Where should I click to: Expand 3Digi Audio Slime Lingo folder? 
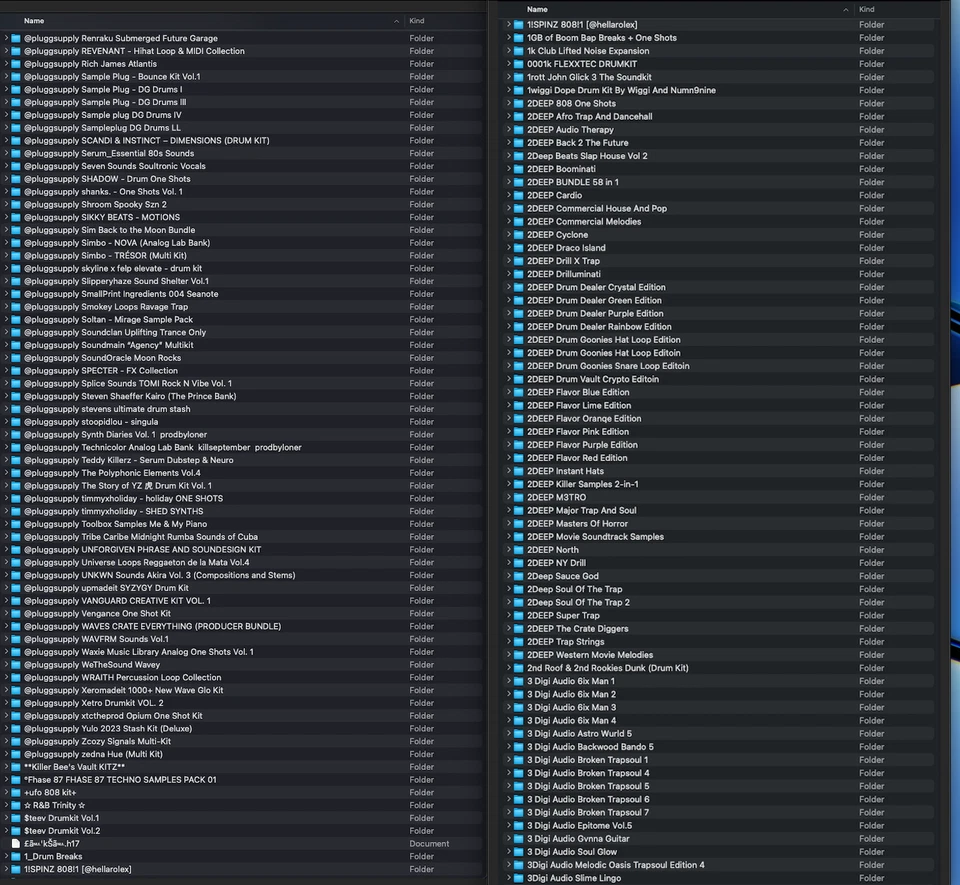pyautogui.click(x=508, y=878)
